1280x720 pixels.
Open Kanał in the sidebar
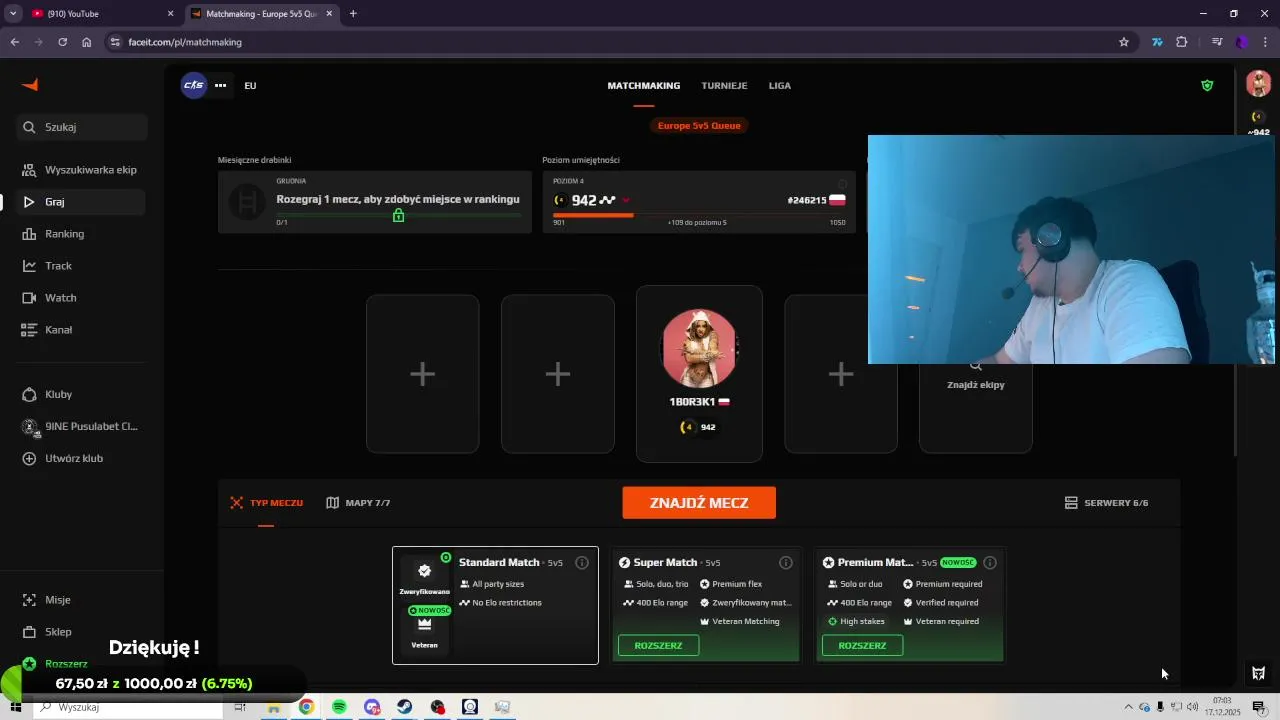coord(82,330)
